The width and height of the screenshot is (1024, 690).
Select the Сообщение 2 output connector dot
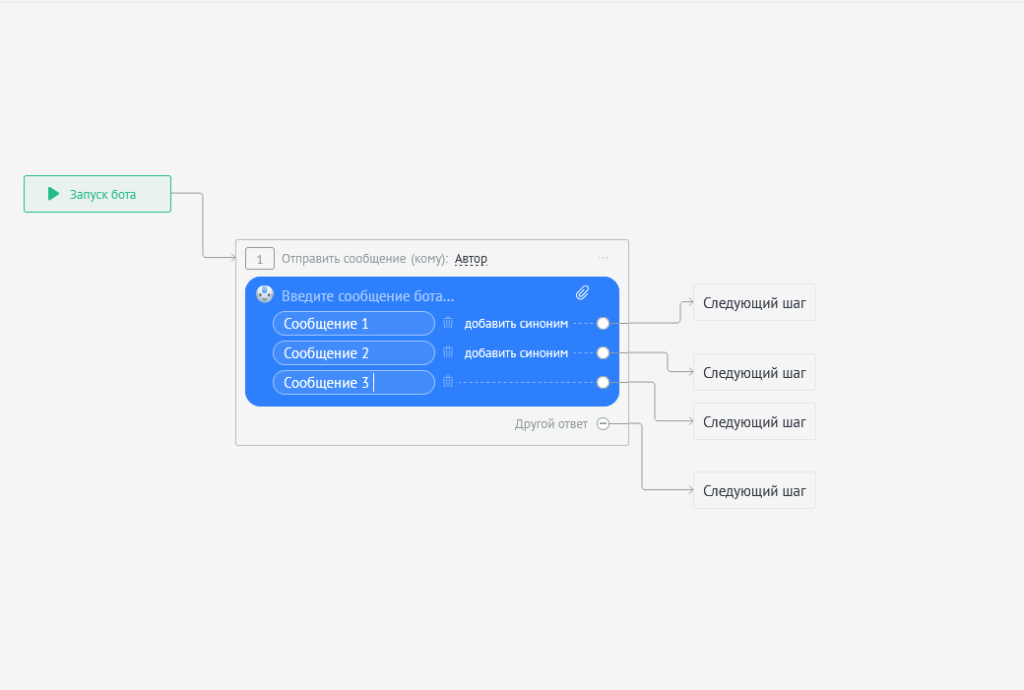[x=603, y=353]
